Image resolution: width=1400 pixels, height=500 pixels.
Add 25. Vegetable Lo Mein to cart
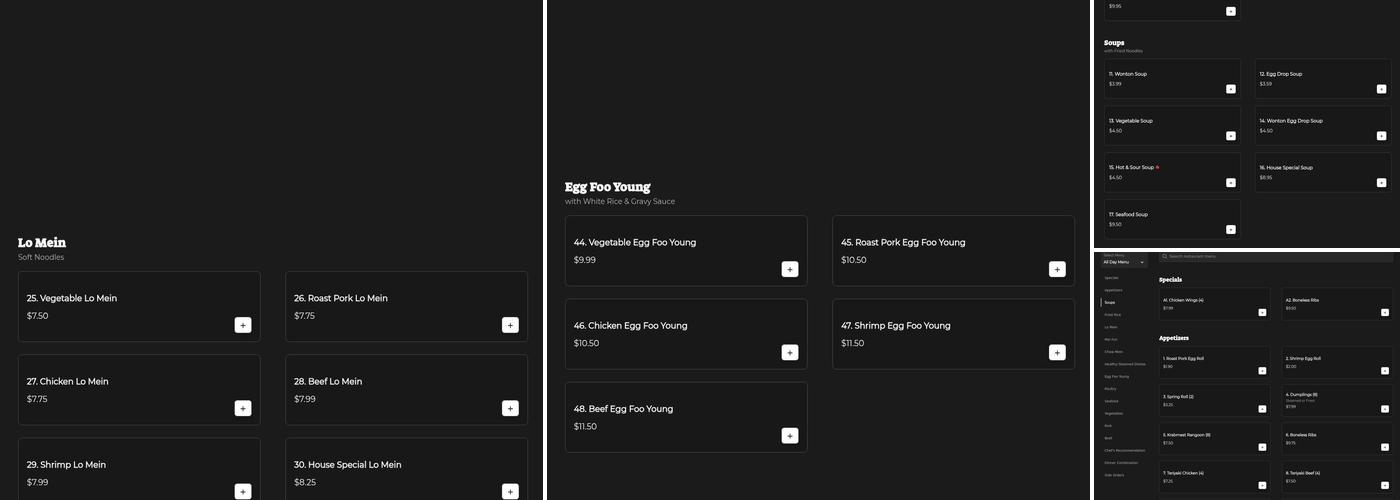pyautogui.click(x=243, y=325)
